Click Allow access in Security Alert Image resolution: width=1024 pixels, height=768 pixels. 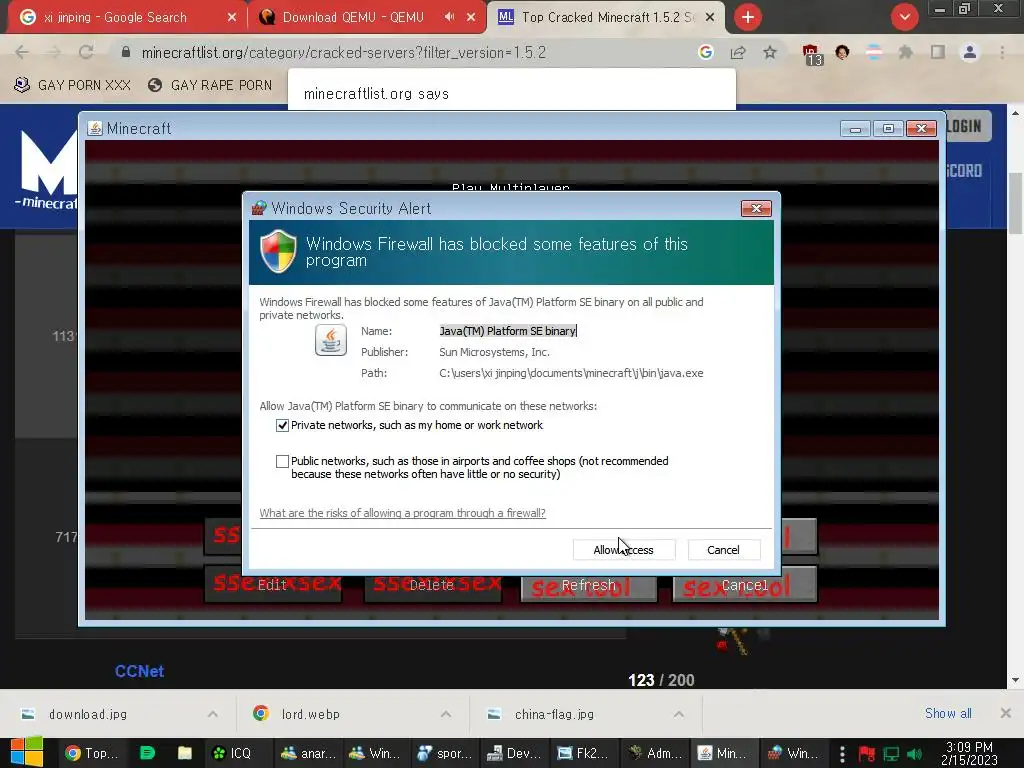pyautogui.click(x=624, y=550)
